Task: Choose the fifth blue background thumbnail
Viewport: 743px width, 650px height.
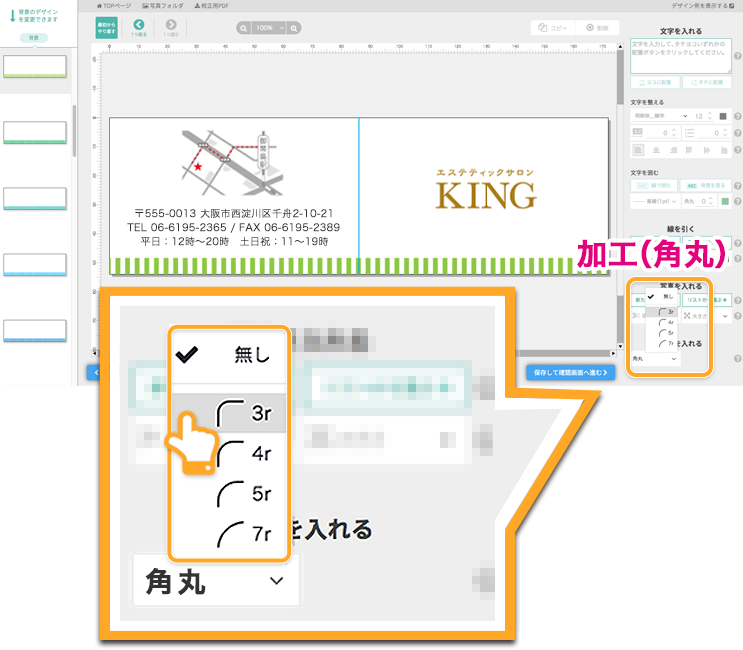Action: 35,331
